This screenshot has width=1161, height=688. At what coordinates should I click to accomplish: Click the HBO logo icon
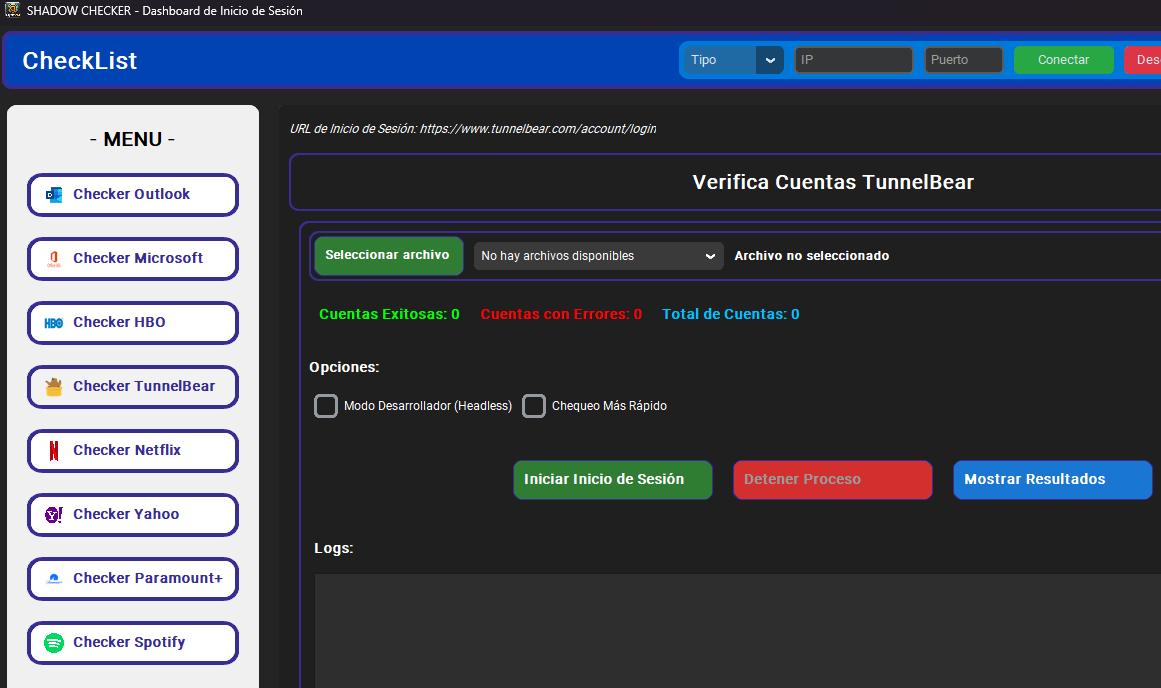click(54, 323)
